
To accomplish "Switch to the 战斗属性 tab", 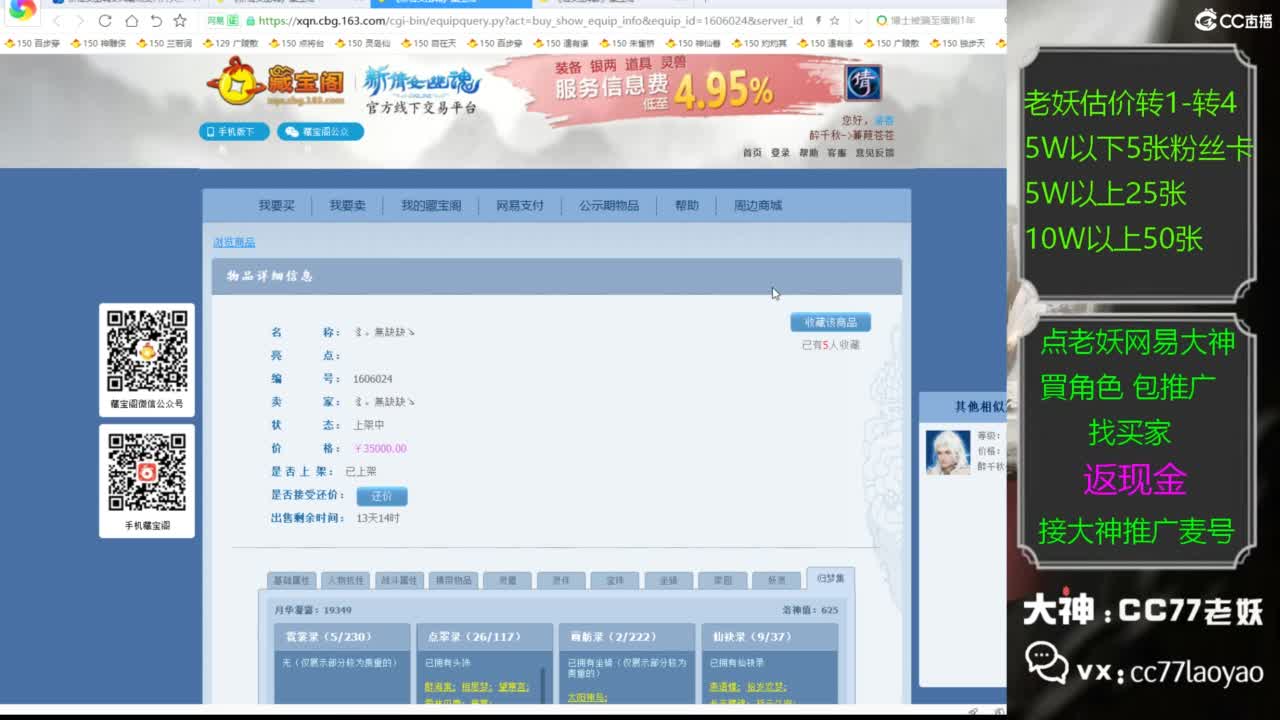I will point(399,580).
